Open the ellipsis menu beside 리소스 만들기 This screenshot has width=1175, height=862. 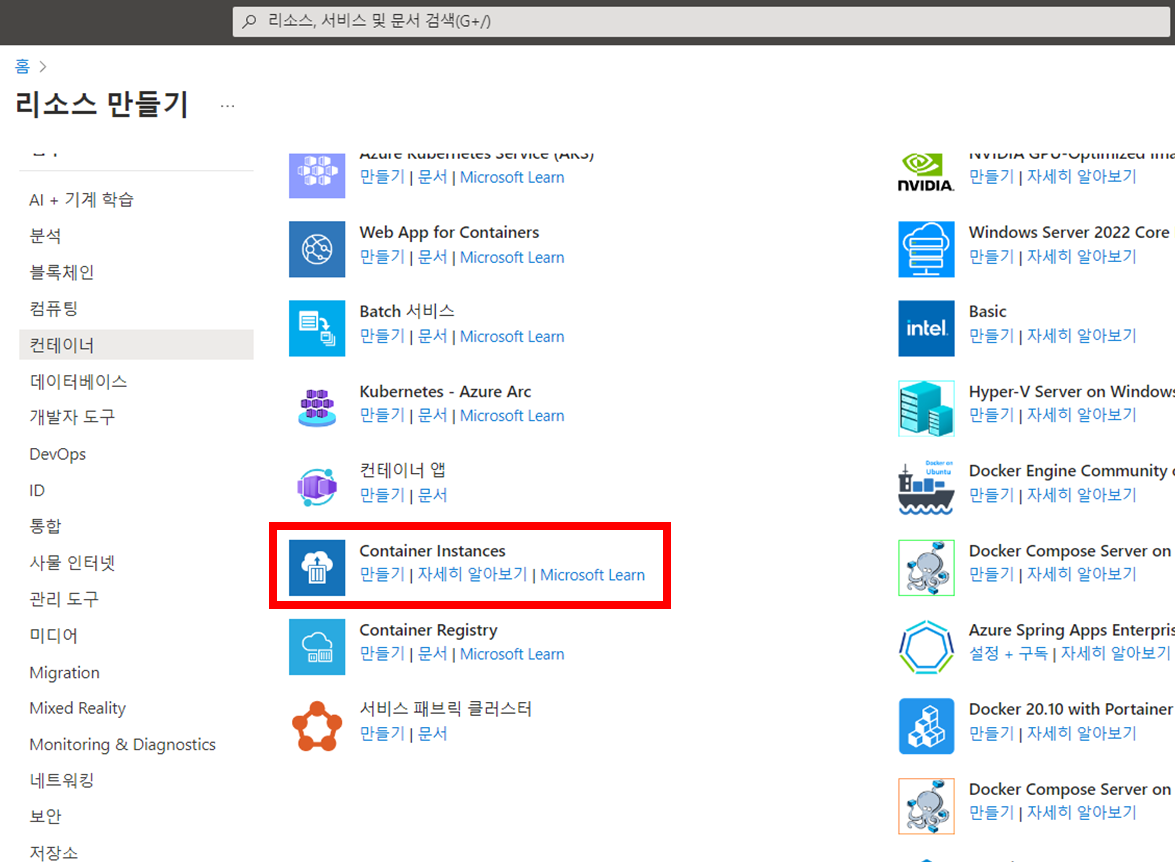[227, 106]
